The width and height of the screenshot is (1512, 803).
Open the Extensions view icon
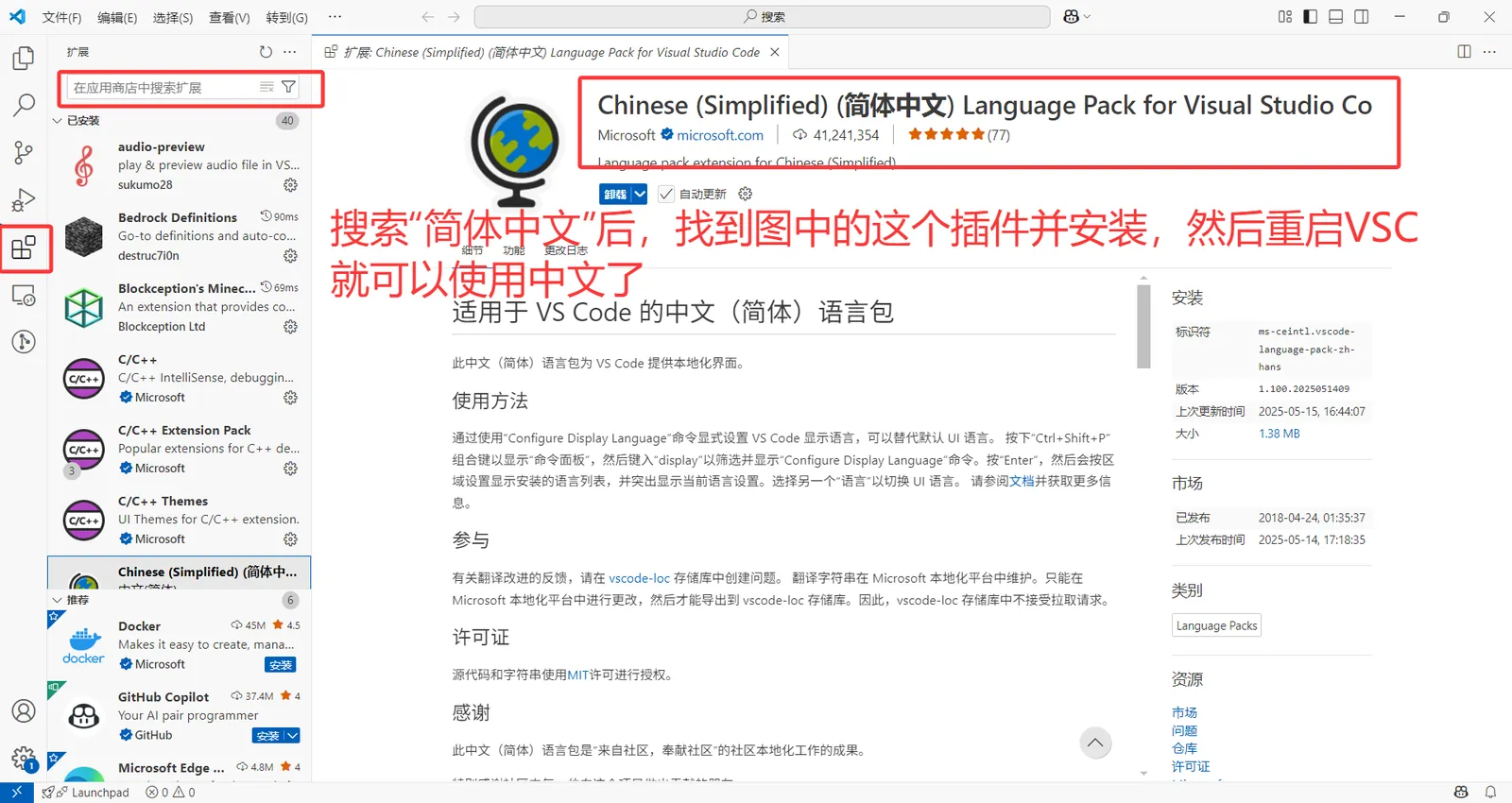coord(24,248)
